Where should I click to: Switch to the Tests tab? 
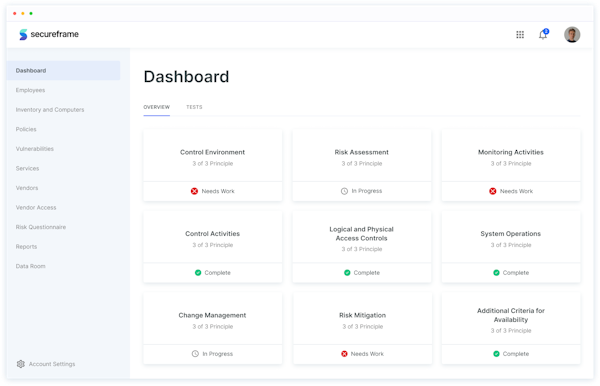click(x=194, y=107)
